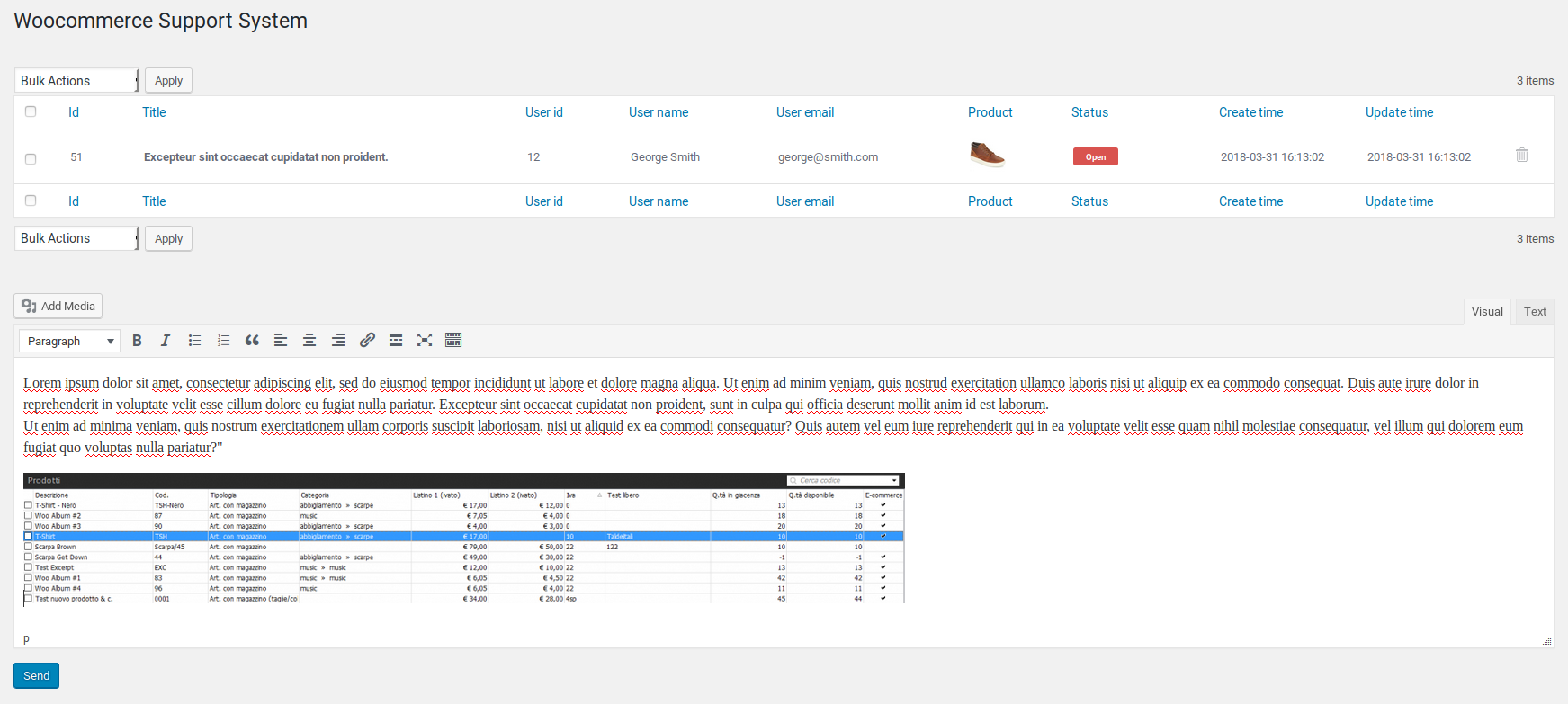Select all tickets via header checkbox
1568x704 pixels.
coord(31,111)
